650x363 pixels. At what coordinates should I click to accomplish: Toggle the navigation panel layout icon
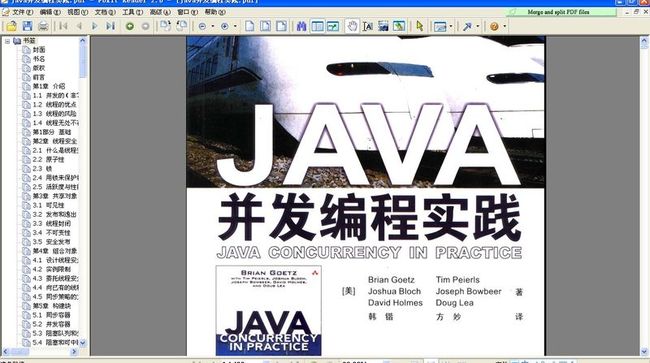(x=318, y=26)
